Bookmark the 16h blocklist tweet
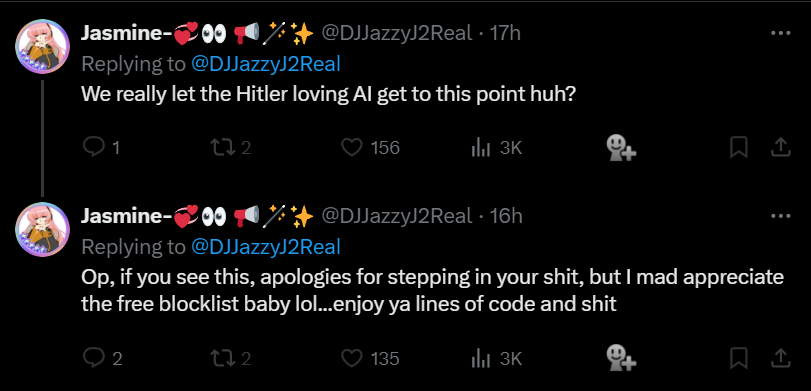The image size is (811, 391). pyautogui.click(x=739, y=358)
